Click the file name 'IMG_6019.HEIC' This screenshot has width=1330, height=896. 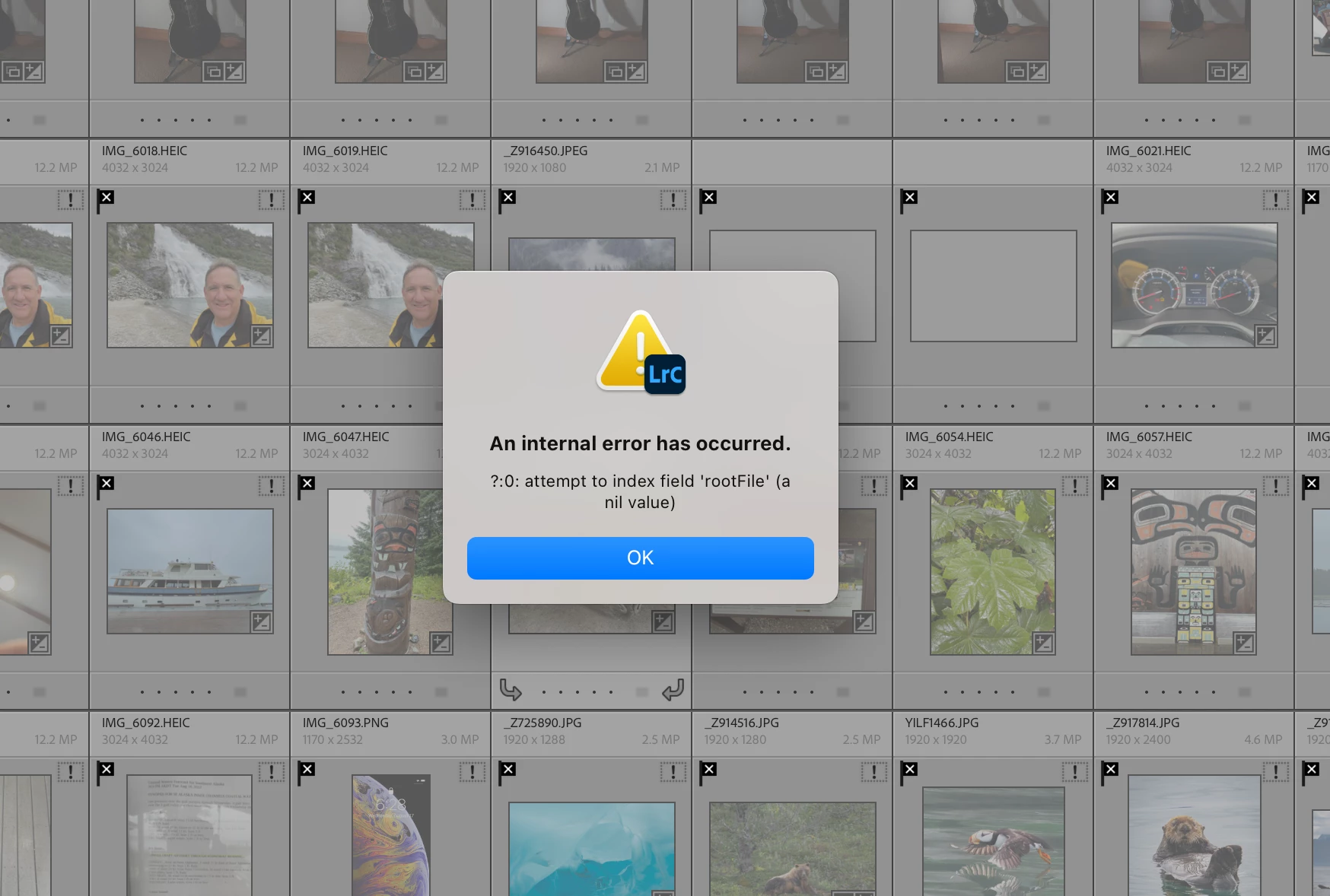pyautogui.click(x=345, y=151)
